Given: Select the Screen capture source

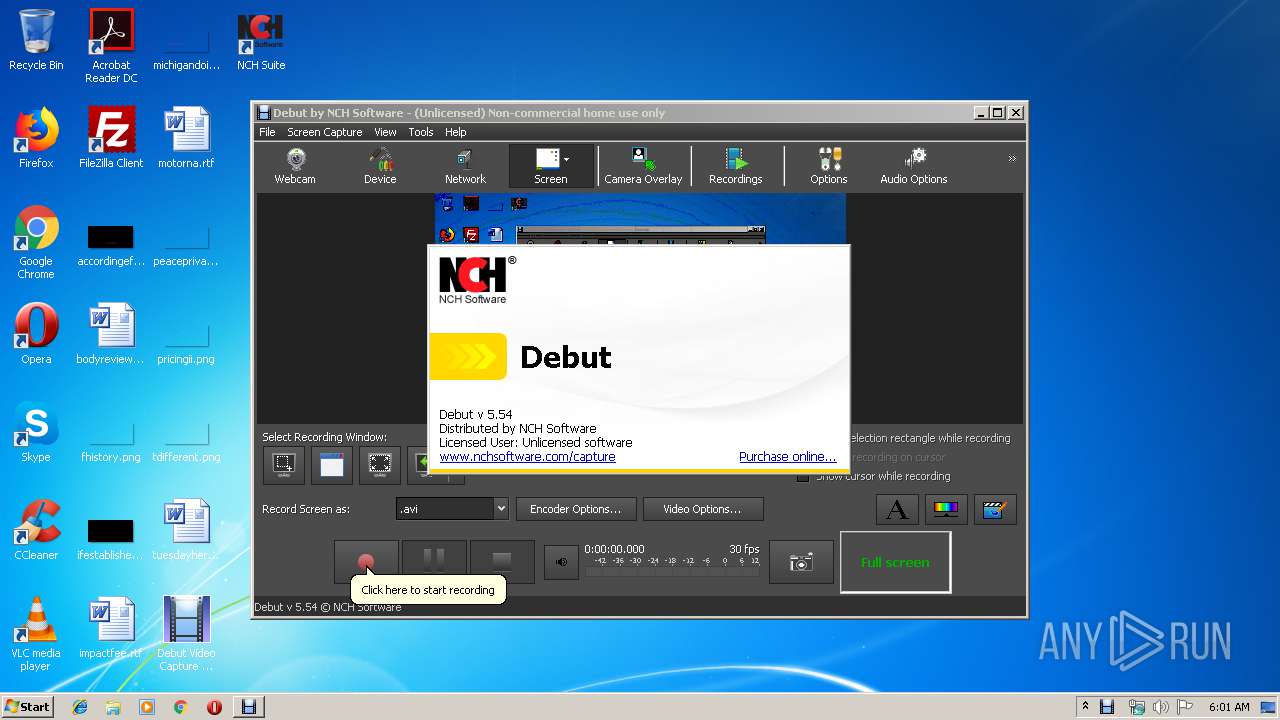Looking at the screenshot, I should (550, 167).
